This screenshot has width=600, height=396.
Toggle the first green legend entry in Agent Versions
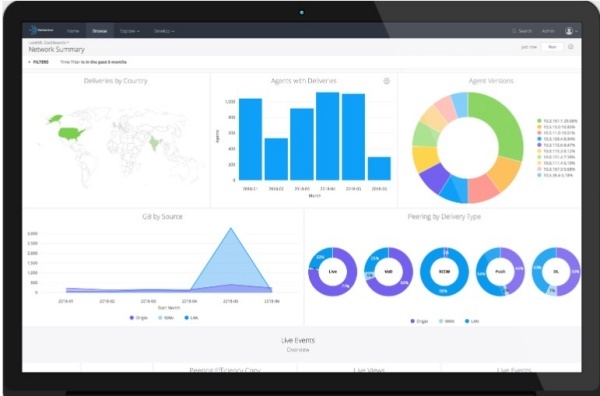(x=557, y=121)
